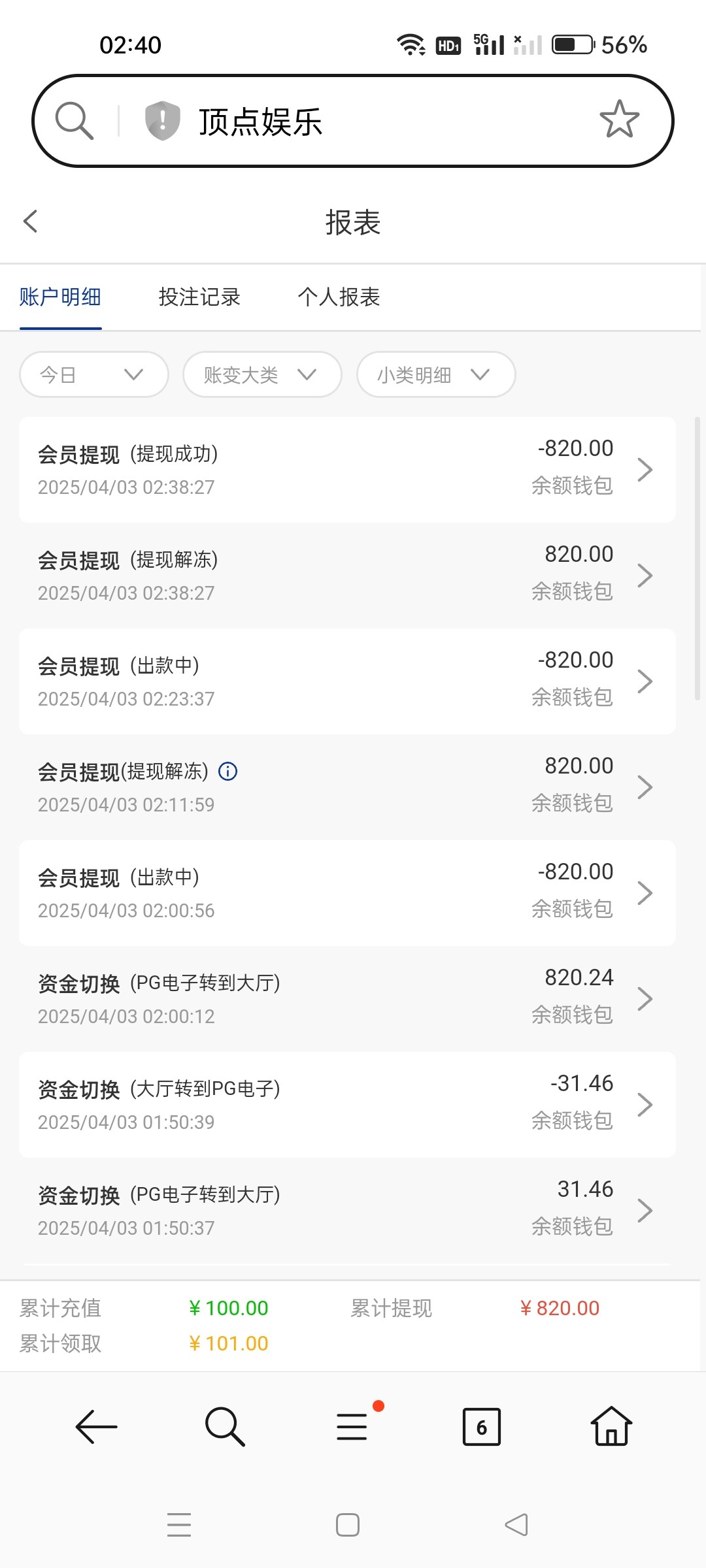Tap the site security shield icon

coord(162,121)
